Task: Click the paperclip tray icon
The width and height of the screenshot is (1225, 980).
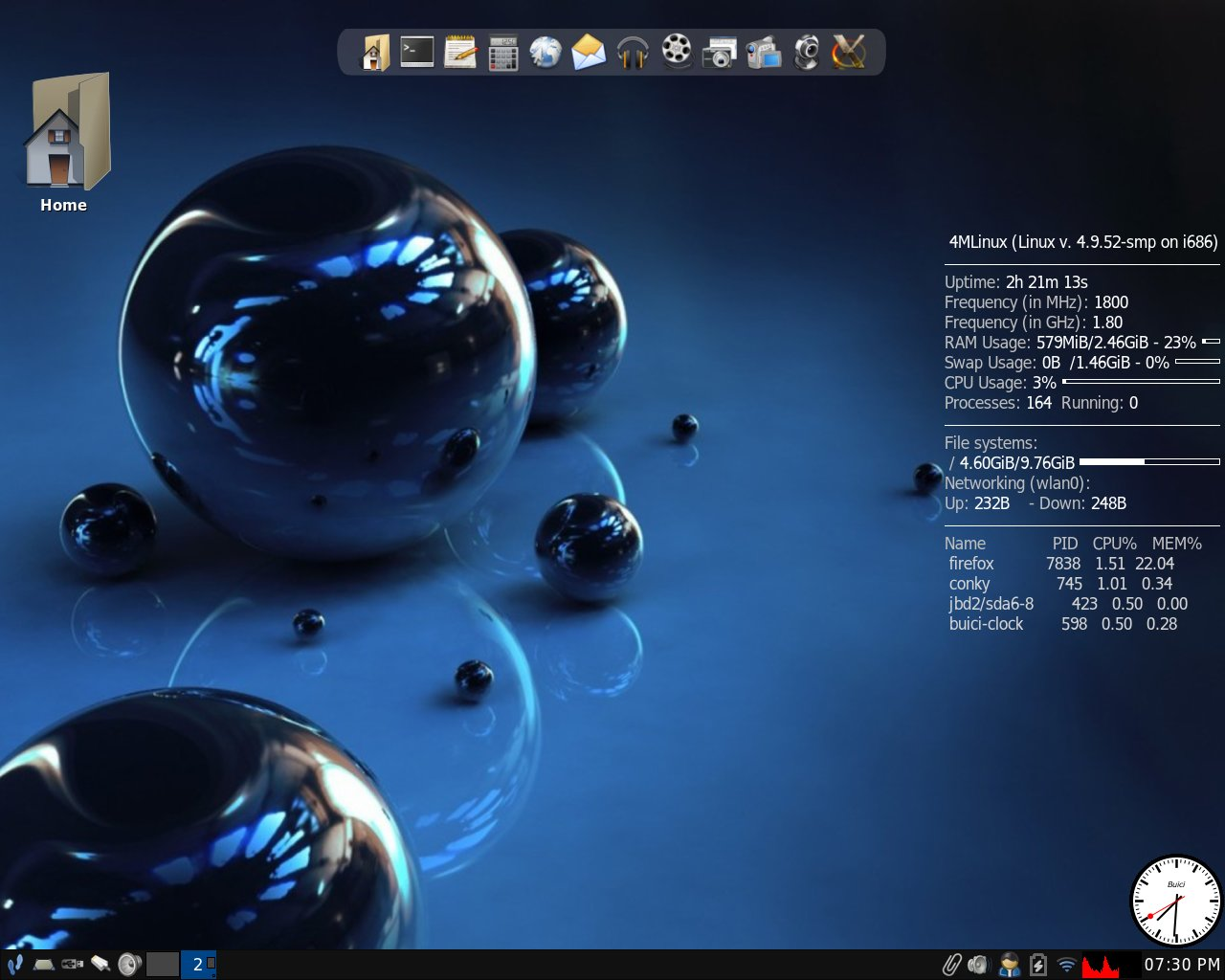Action: pos(951,964)
